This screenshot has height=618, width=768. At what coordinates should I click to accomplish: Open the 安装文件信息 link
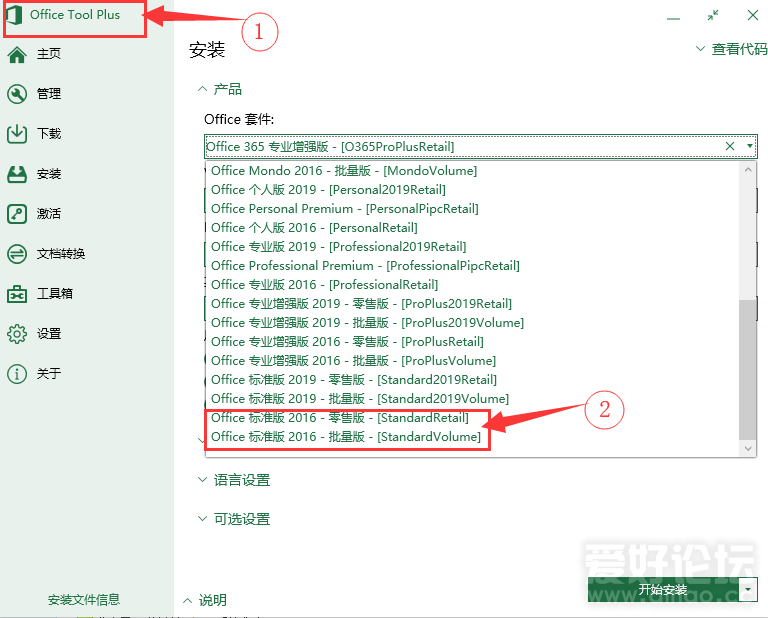(x=84, y=599)
